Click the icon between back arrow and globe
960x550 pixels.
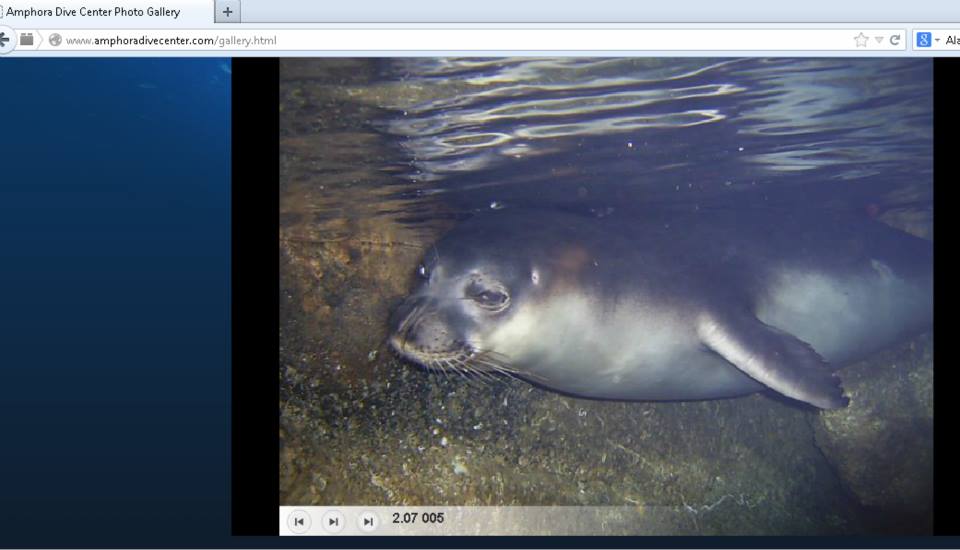27,40
